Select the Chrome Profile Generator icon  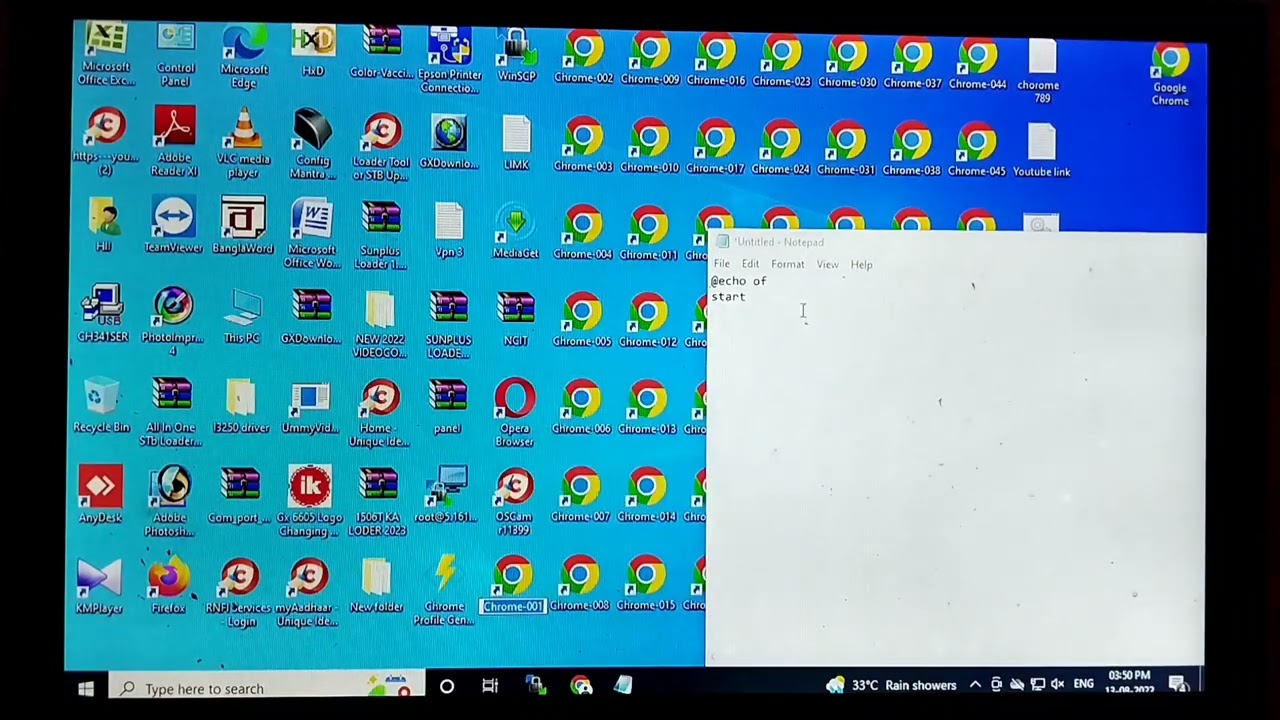(x=445, y=592)
